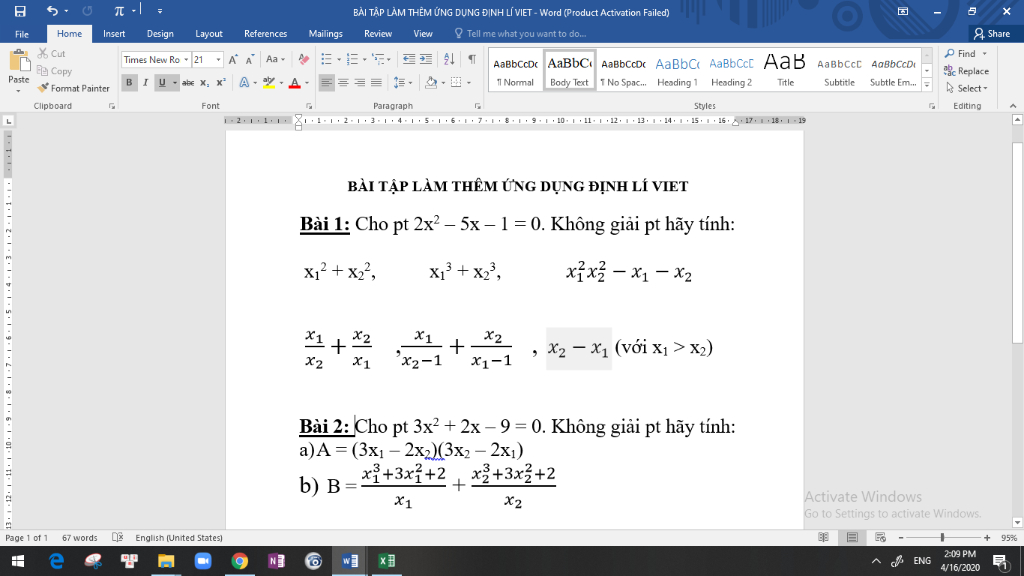Toggle Italic formatting
The width and height of the screenshot is (1024, 576).
pyautogui.click(x=145, y=83)
